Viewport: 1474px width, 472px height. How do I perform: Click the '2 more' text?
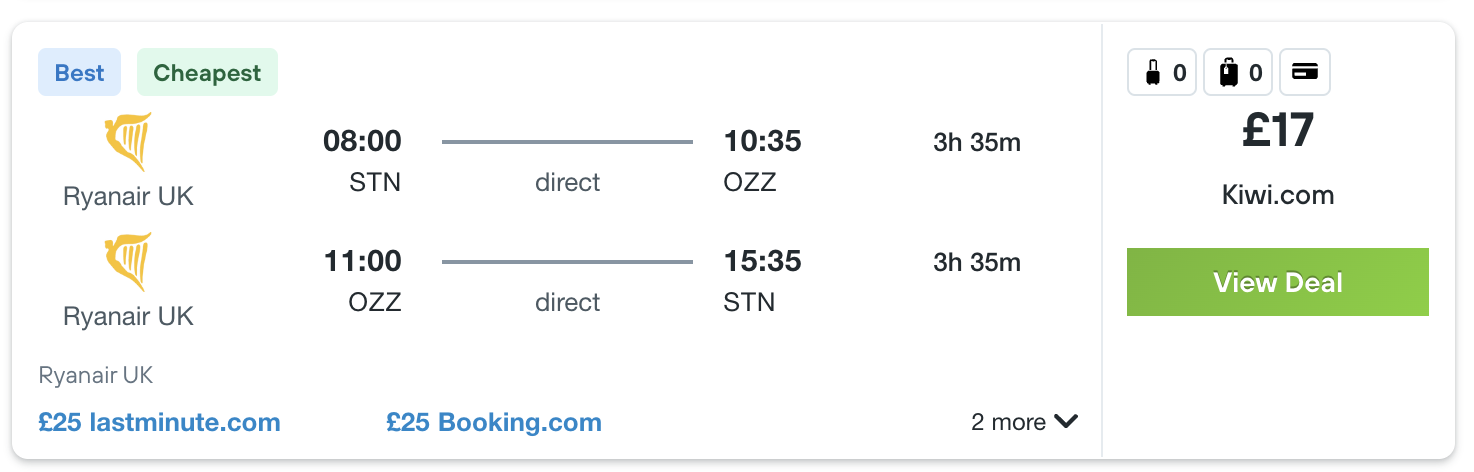coord(1009,422)
